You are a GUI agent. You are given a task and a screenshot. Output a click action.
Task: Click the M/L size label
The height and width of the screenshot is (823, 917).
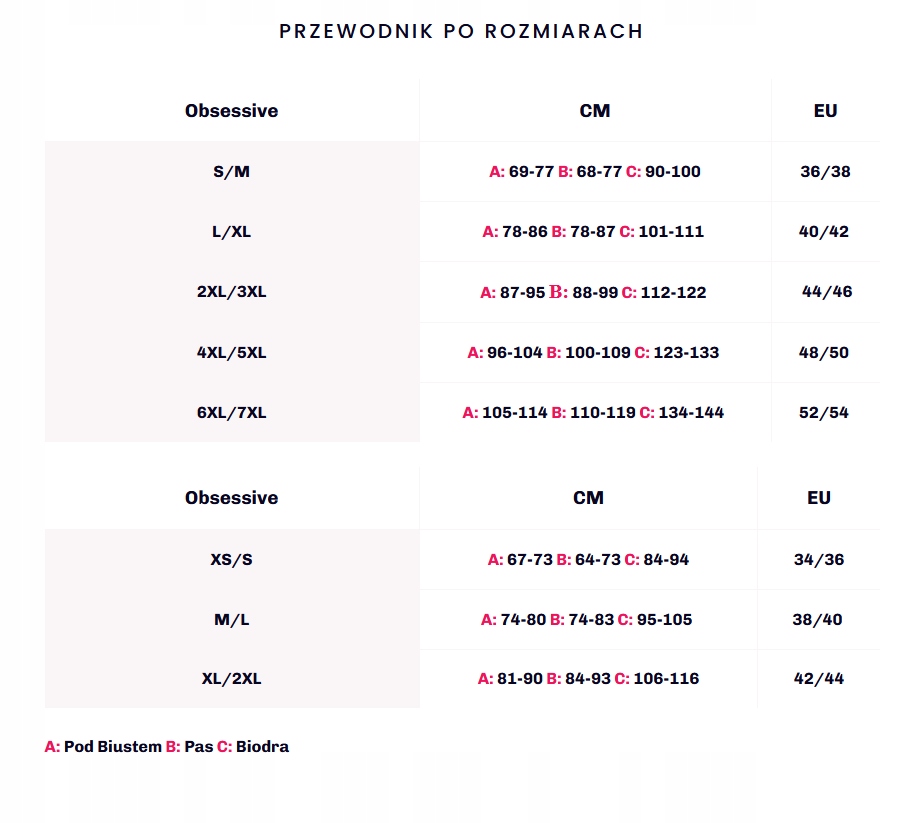[232, 620]
